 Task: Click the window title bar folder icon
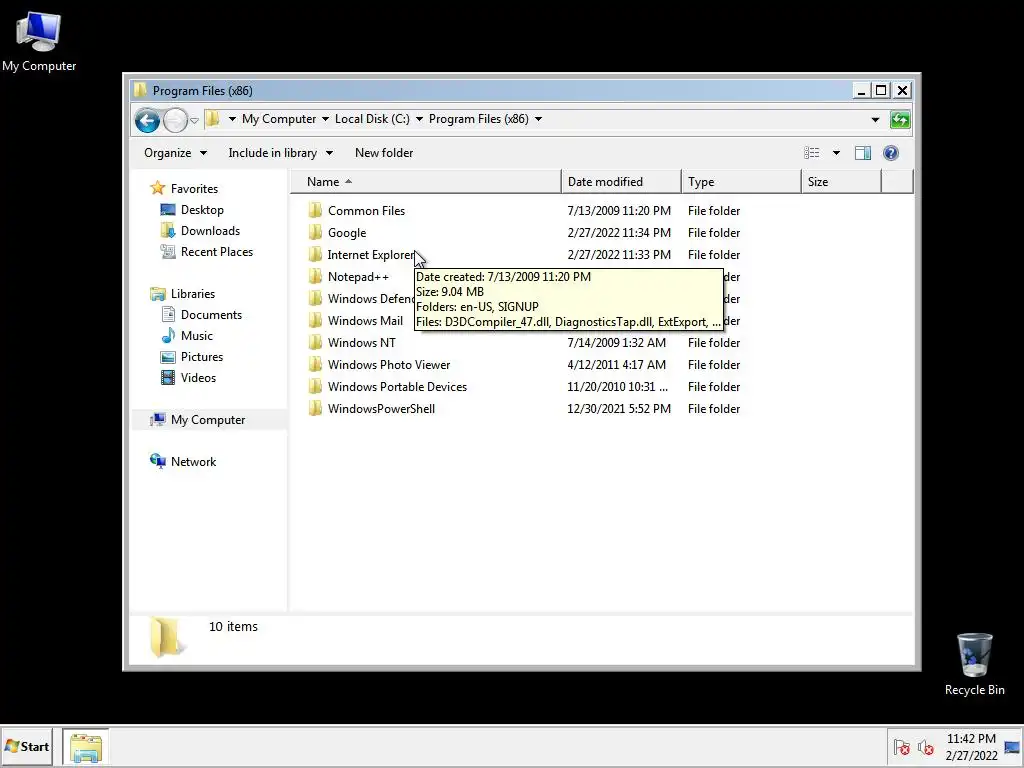[140, 90]
